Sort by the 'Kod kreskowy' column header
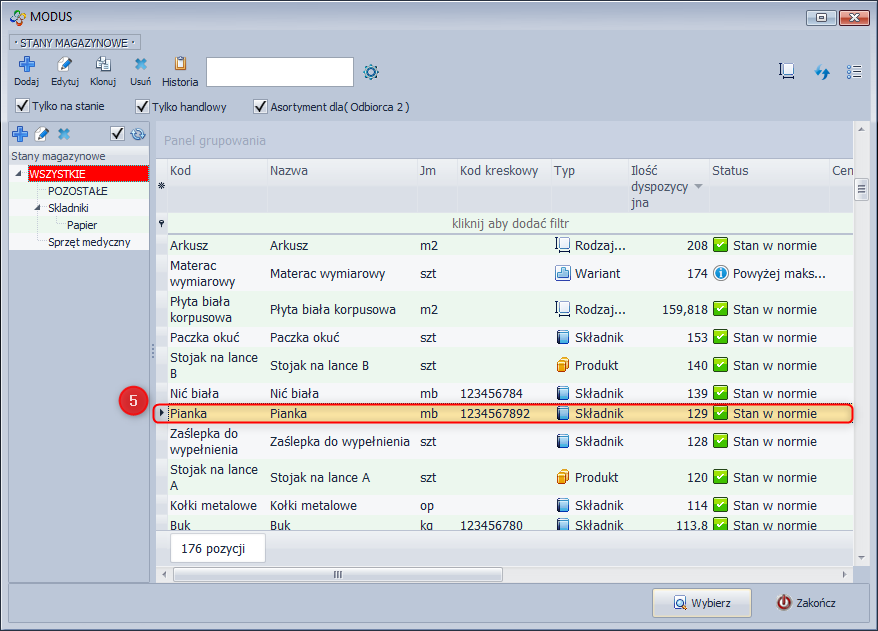878x631 pixels. [x=499, y=171]
